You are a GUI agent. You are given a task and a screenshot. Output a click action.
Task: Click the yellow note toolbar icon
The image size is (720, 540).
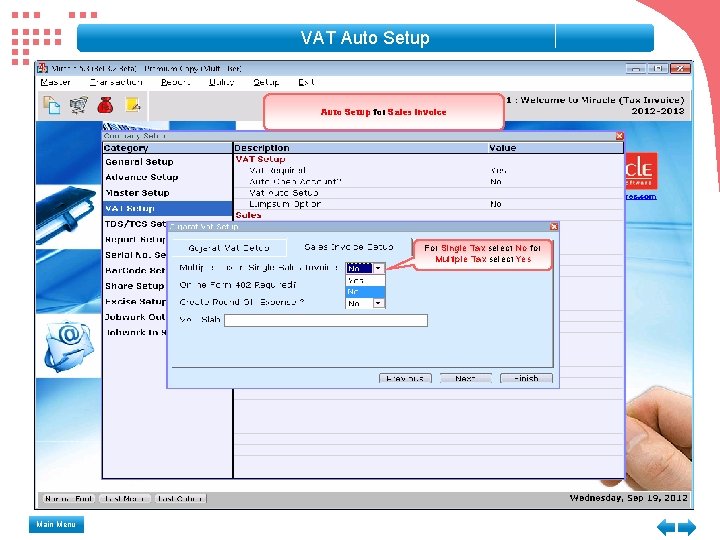[x=133, y=105]
